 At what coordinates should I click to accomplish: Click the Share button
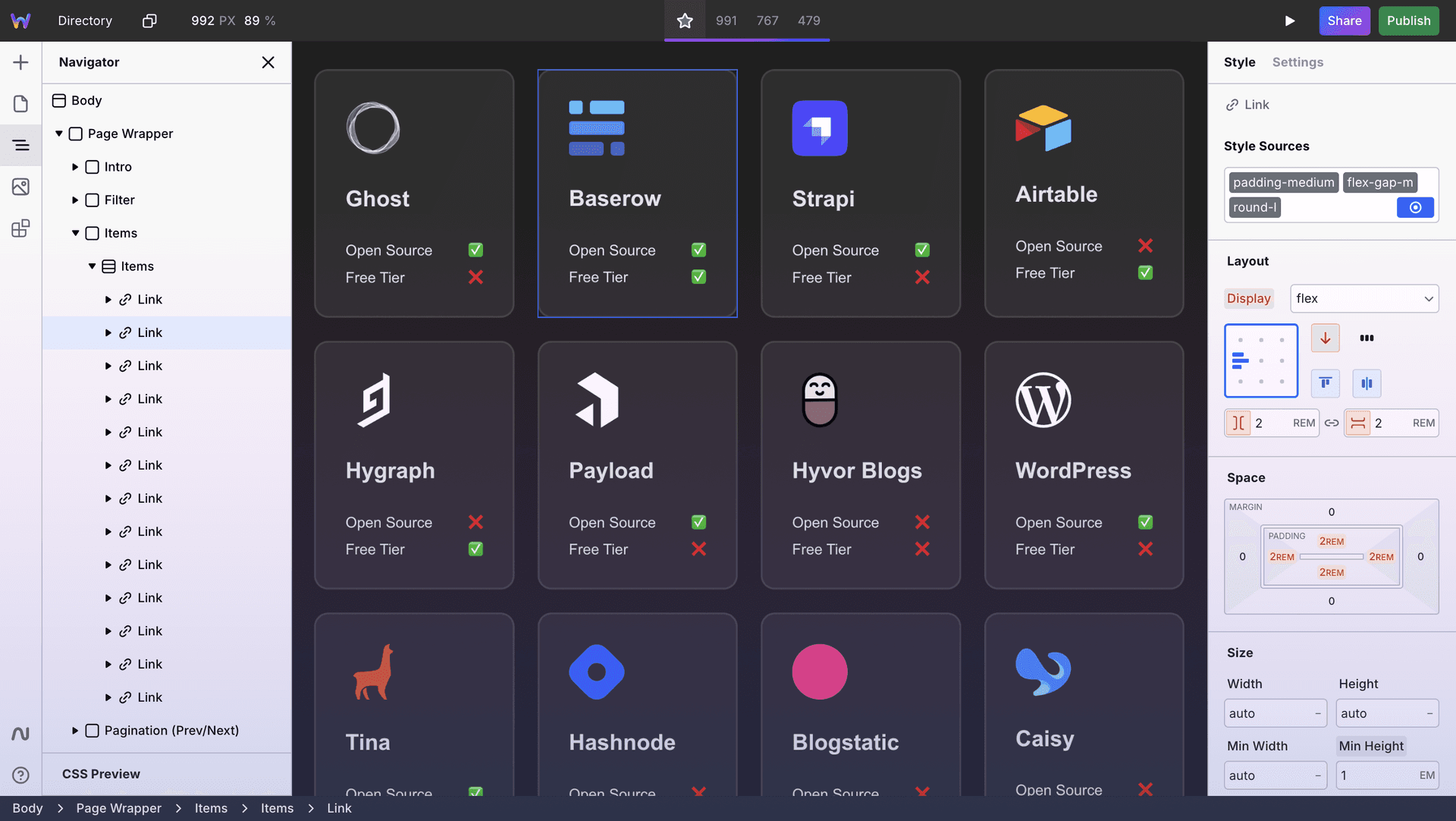click(x=1345, y=20)
